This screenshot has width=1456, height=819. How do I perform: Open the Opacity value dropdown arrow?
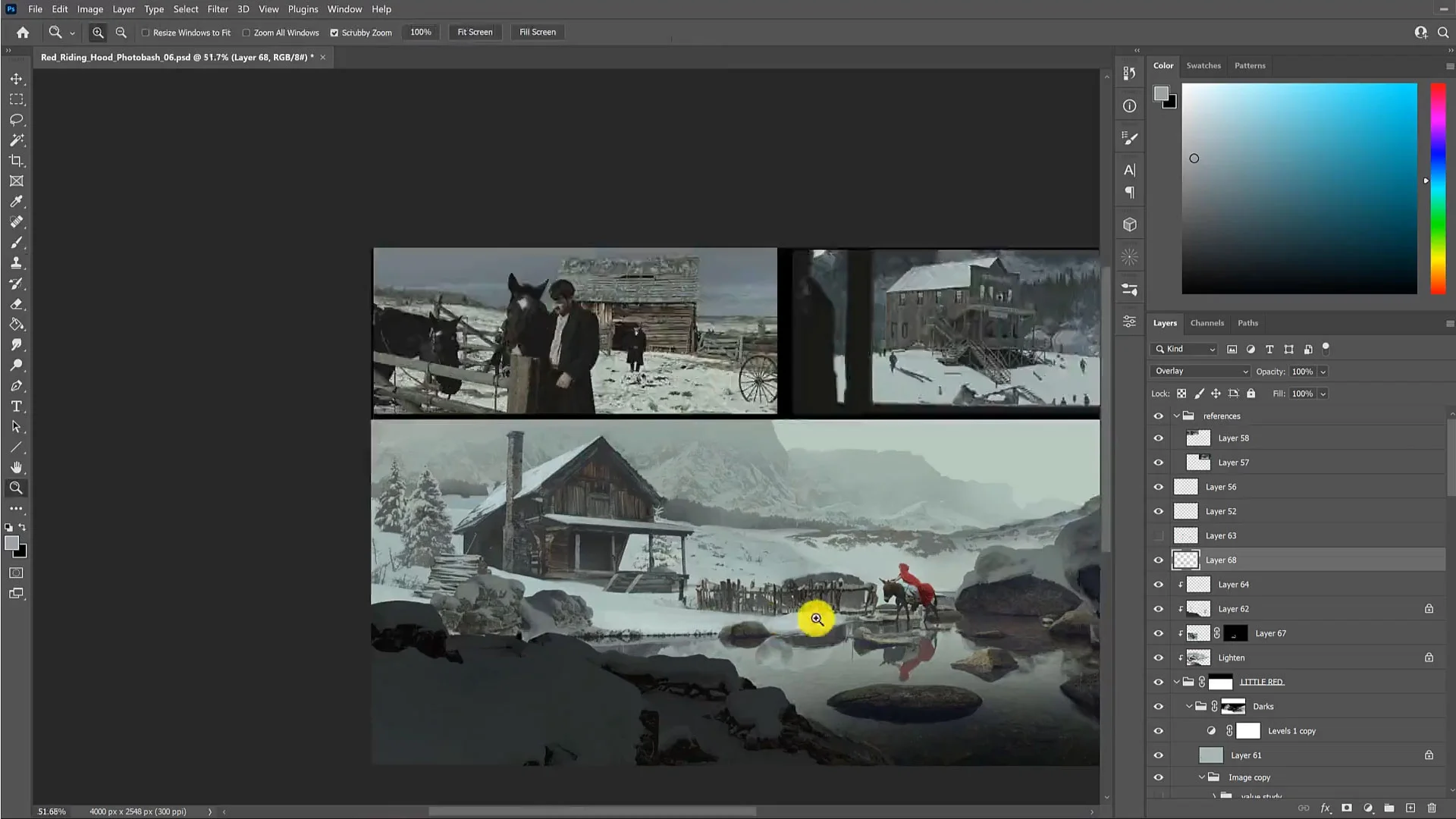[x=1323, y=372]
